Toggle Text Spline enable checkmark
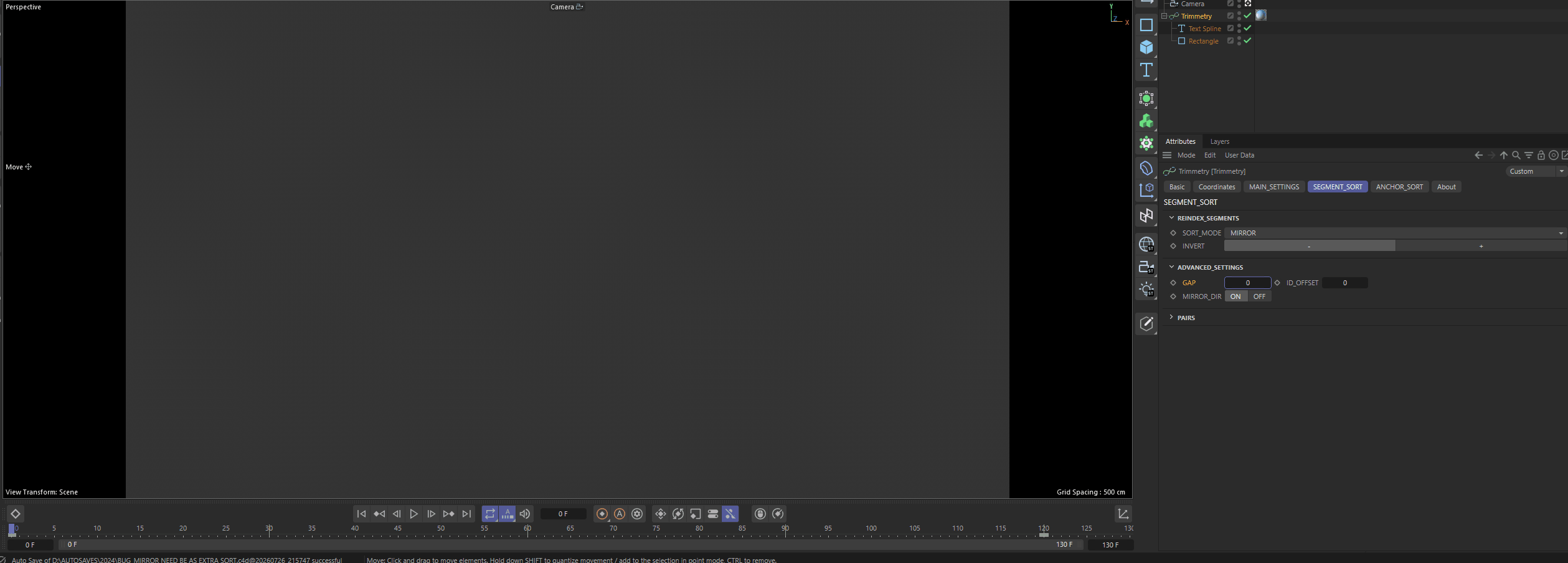Viewport: 1568px width, 563px height. coord(1247,28)
